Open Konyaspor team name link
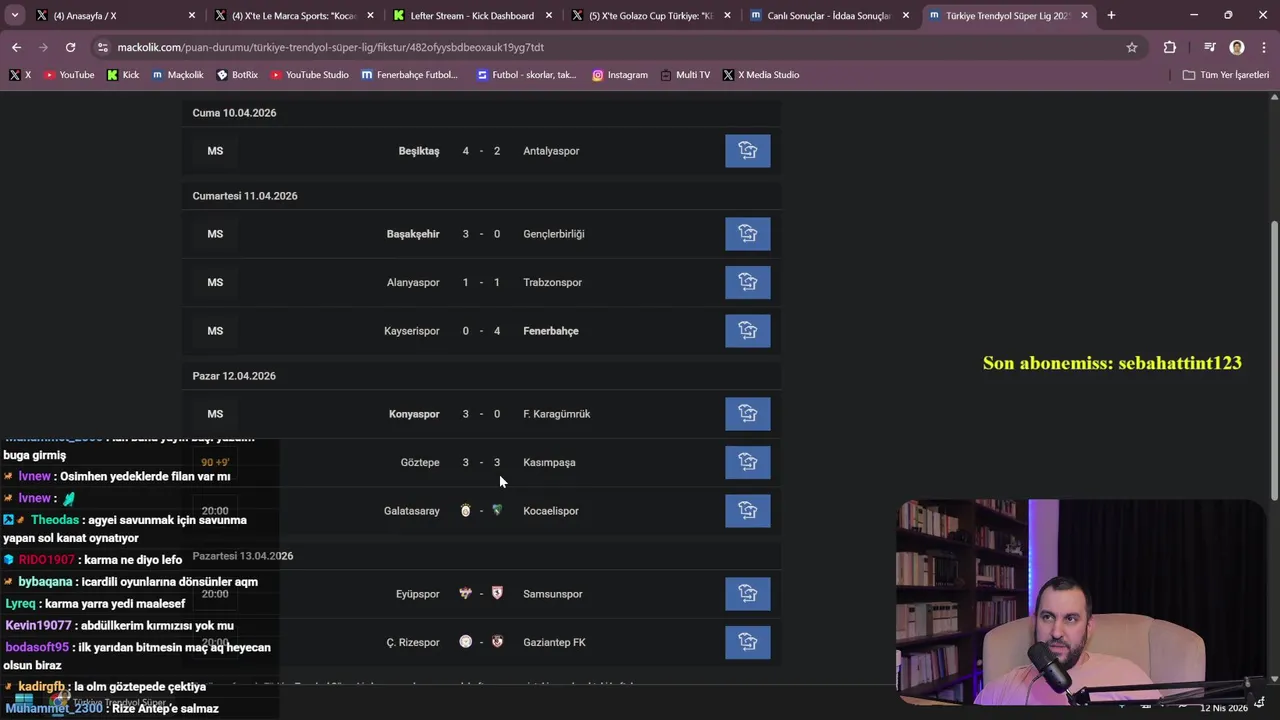This screenshot has height=720, width=1280. pyautogui.click(x=414, y=414)
